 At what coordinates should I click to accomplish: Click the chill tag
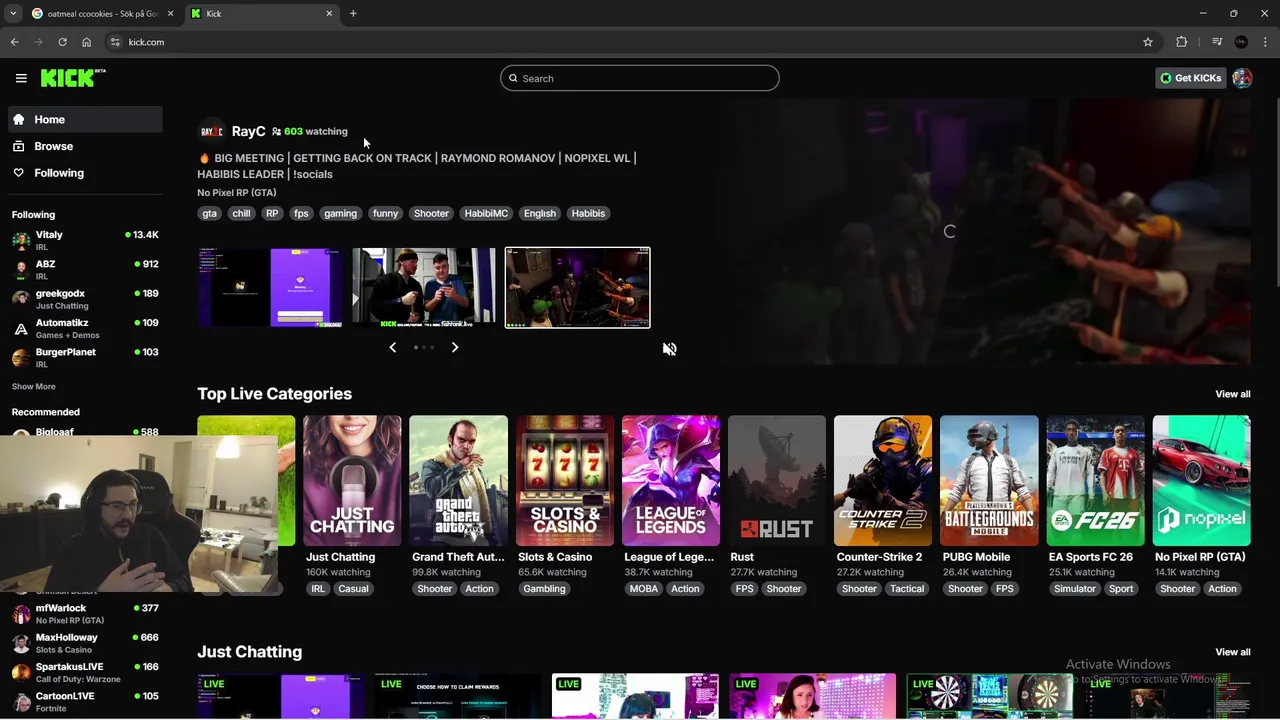click(241, 213)
